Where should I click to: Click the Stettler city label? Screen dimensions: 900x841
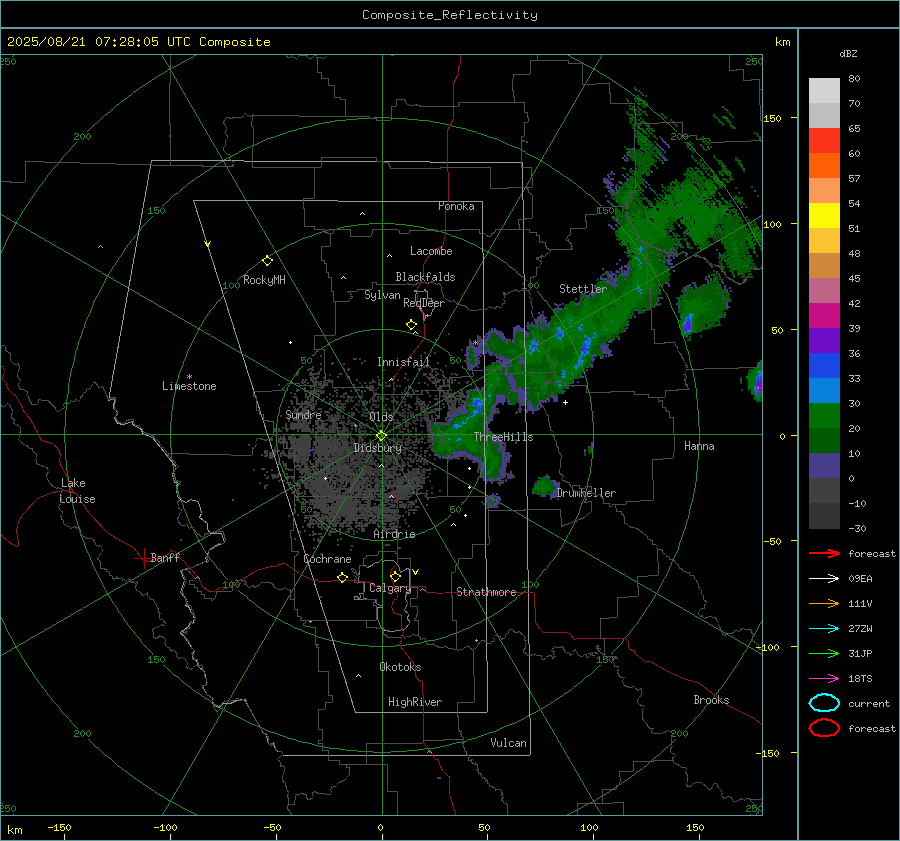click(583, 289)
